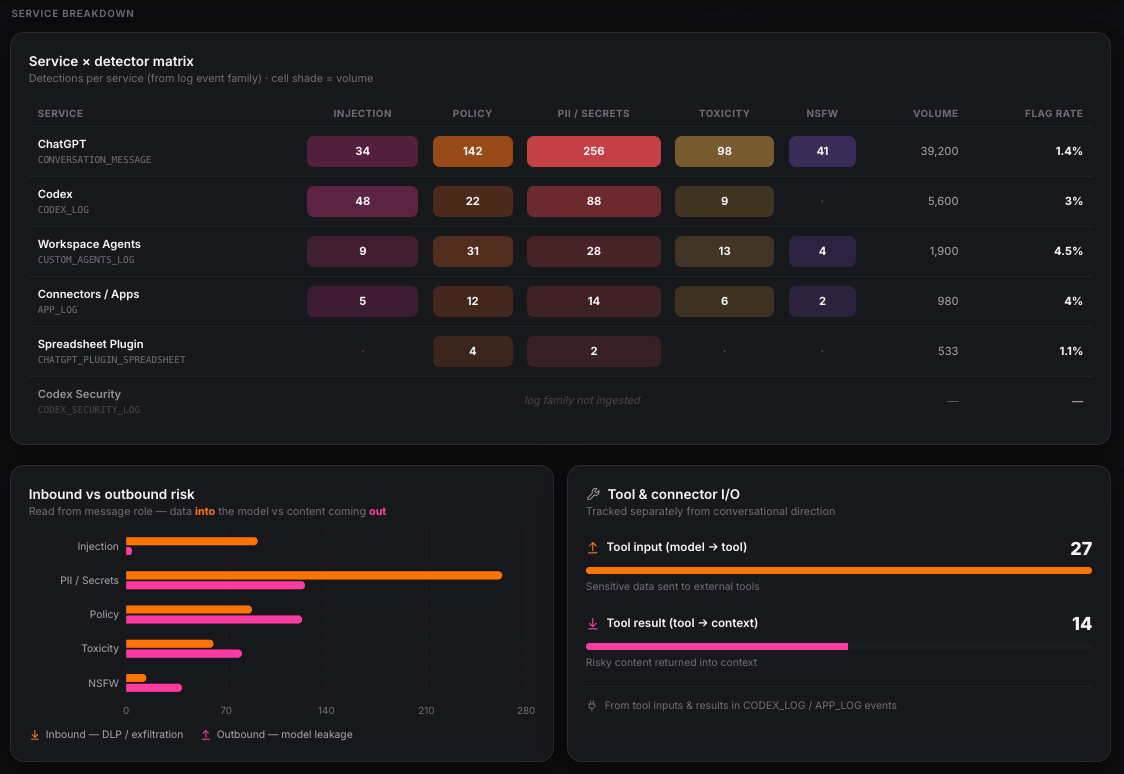Viewport: 1124px width, 774px height.
Task: Click Connectors / Apps PII cell 14
Action: tap(594, 301)
